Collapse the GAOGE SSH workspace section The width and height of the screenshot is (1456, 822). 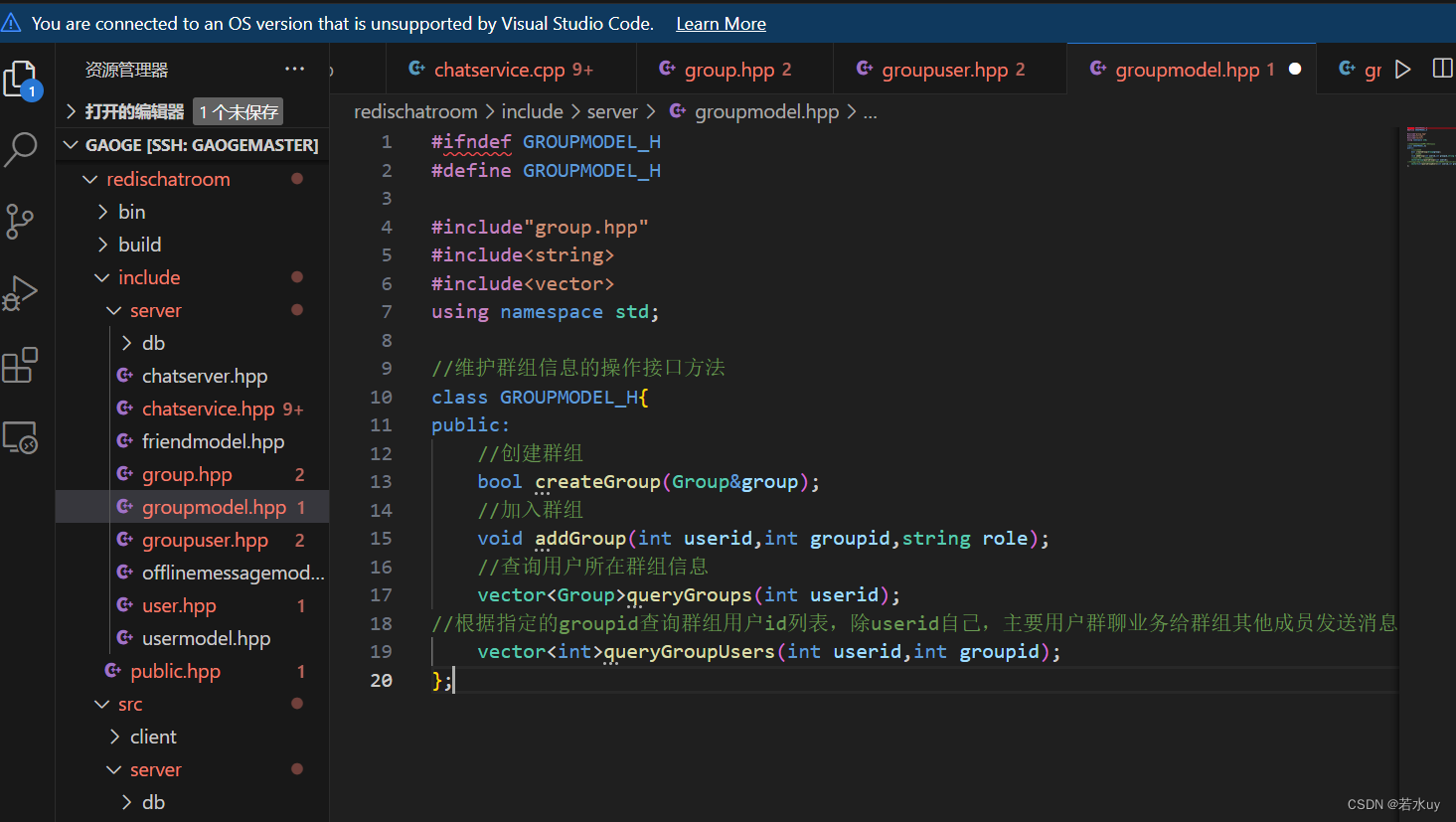192,145
